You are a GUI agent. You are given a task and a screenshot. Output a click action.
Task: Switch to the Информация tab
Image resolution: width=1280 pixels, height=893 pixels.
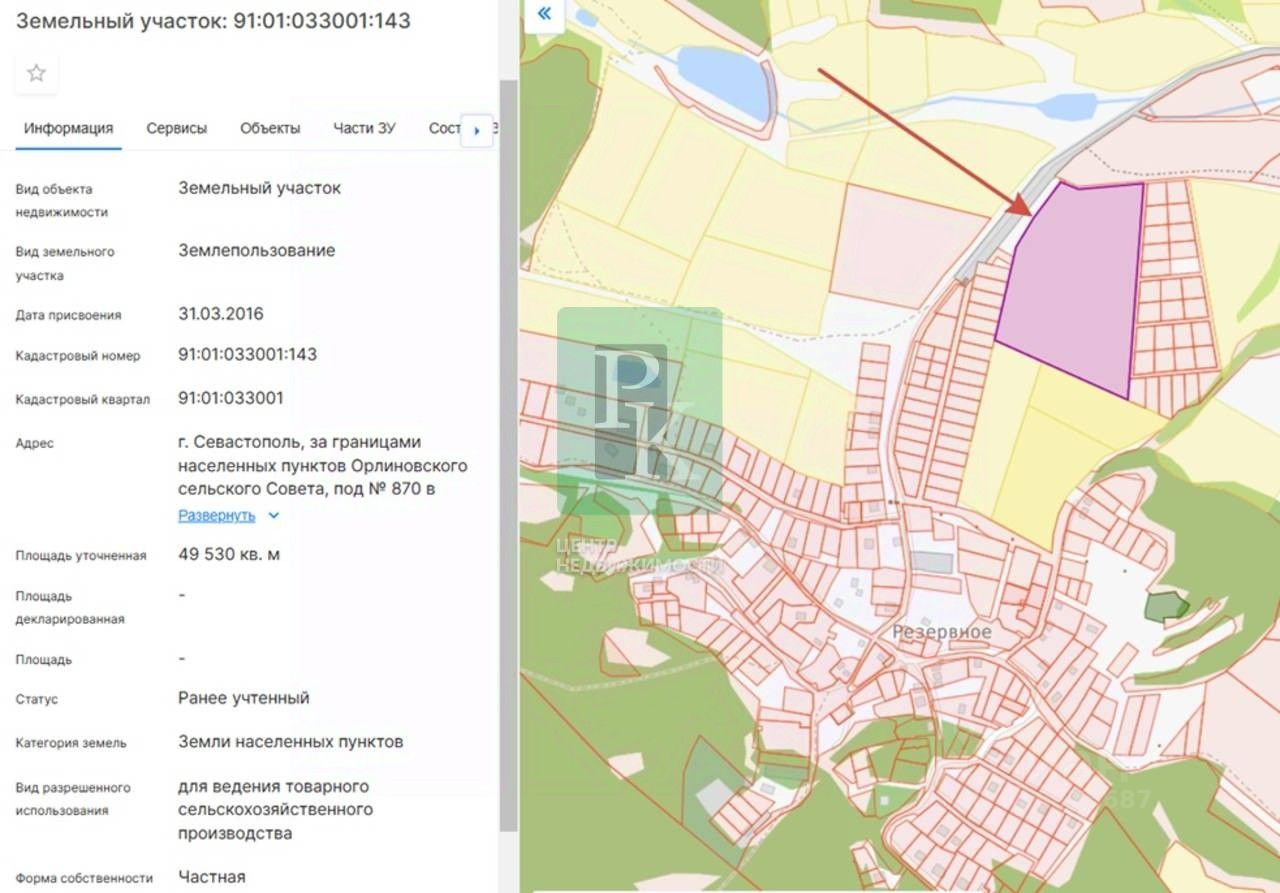pyautogui.click(x=69, y=128)
